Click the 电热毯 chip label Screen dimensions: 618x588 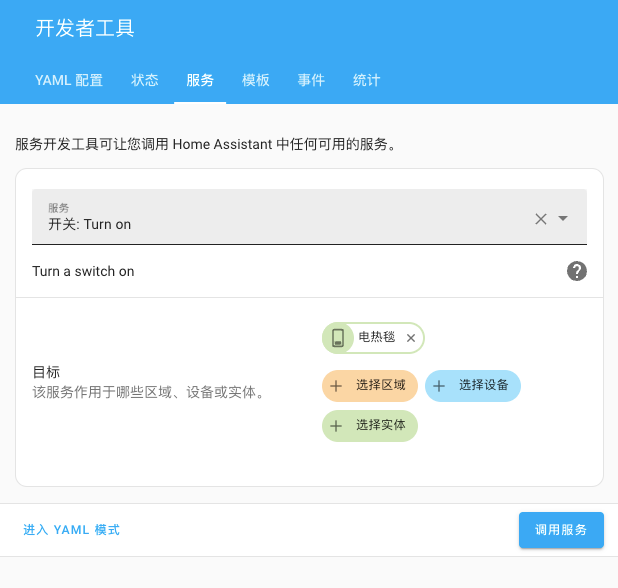(x=377, y=338)
